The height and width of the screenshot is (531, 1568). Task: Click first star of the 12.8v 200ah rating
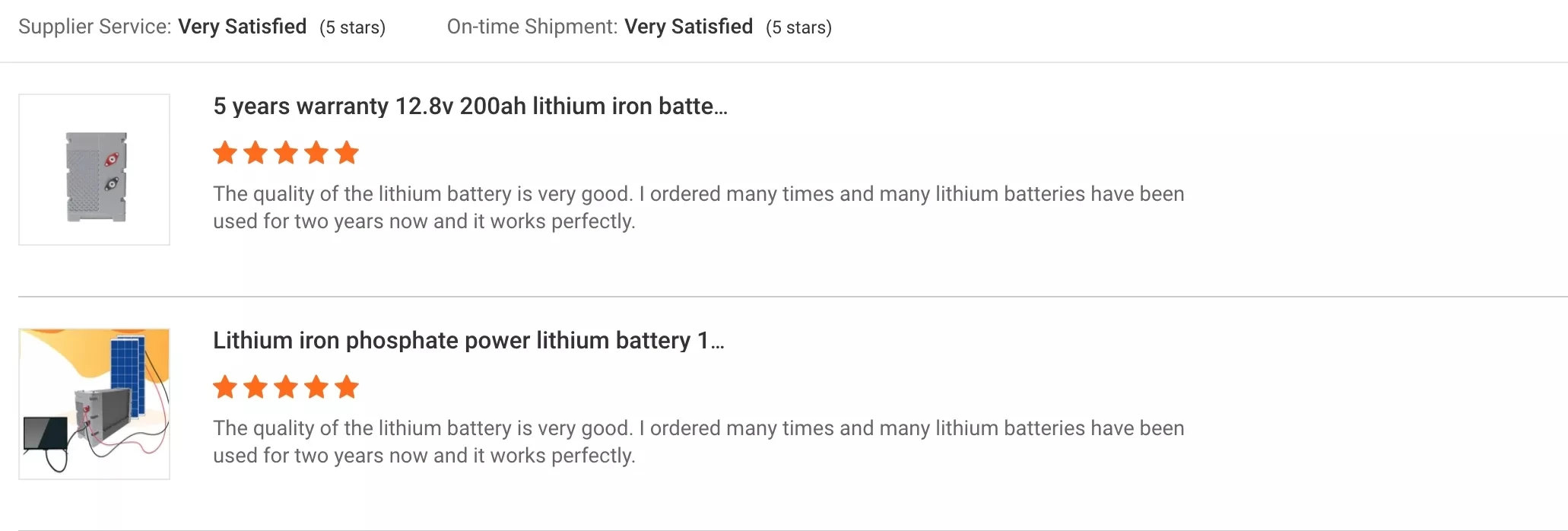225,153
